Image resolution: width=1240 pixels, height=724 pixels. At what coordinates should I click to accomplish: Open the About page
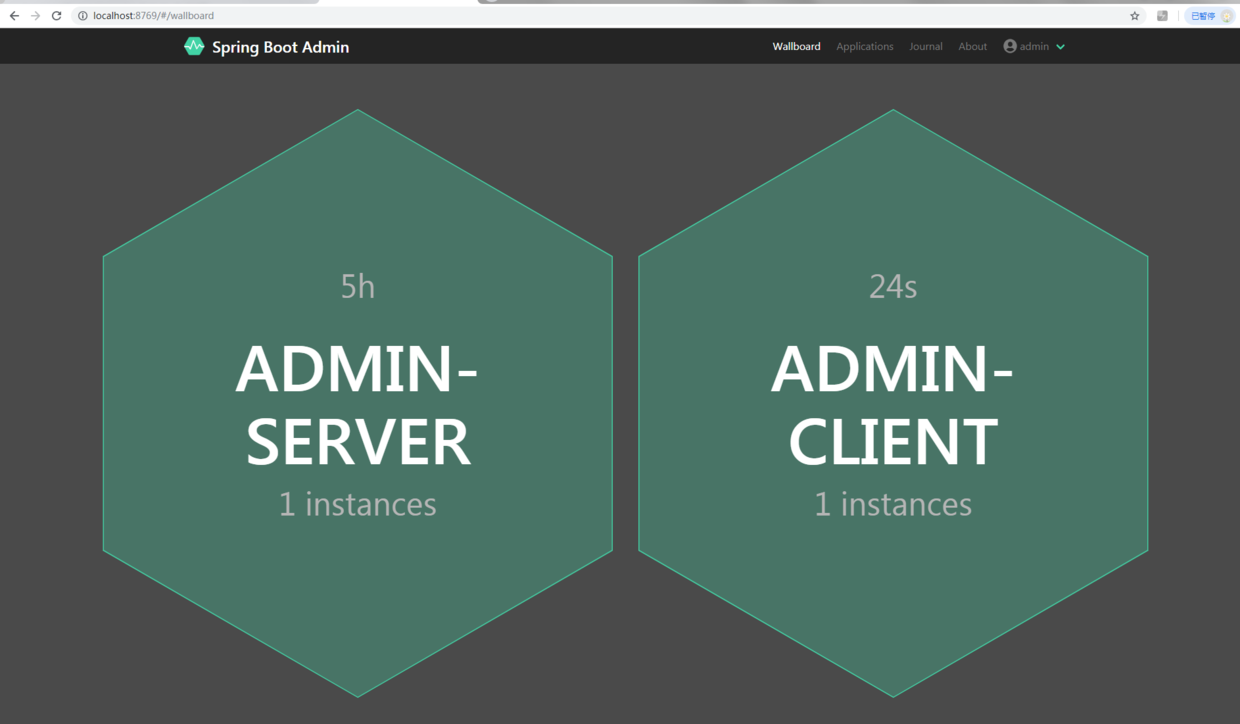[x=972, y=47]
